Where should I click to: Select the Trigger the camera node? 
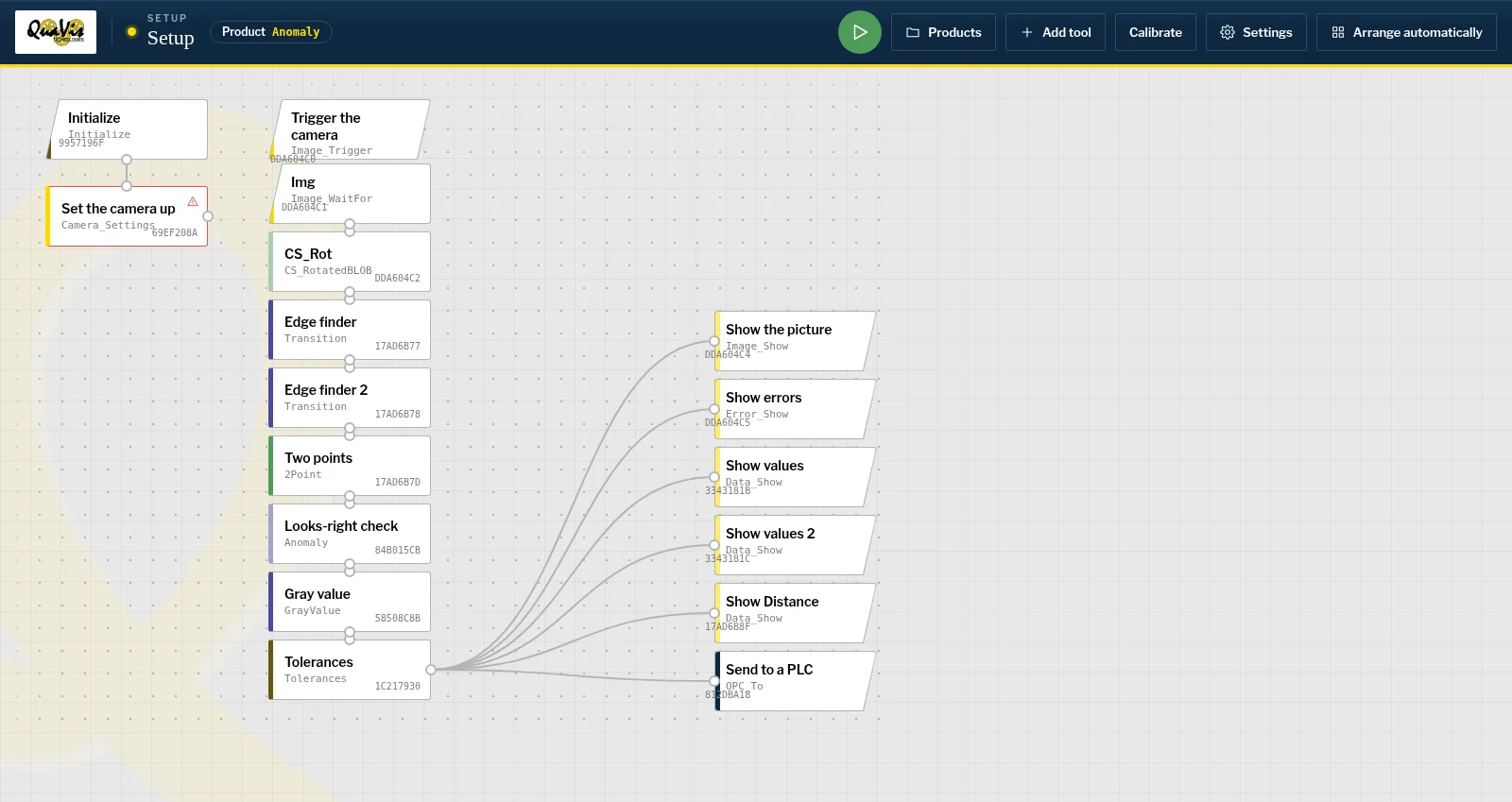tap(350, 129)
